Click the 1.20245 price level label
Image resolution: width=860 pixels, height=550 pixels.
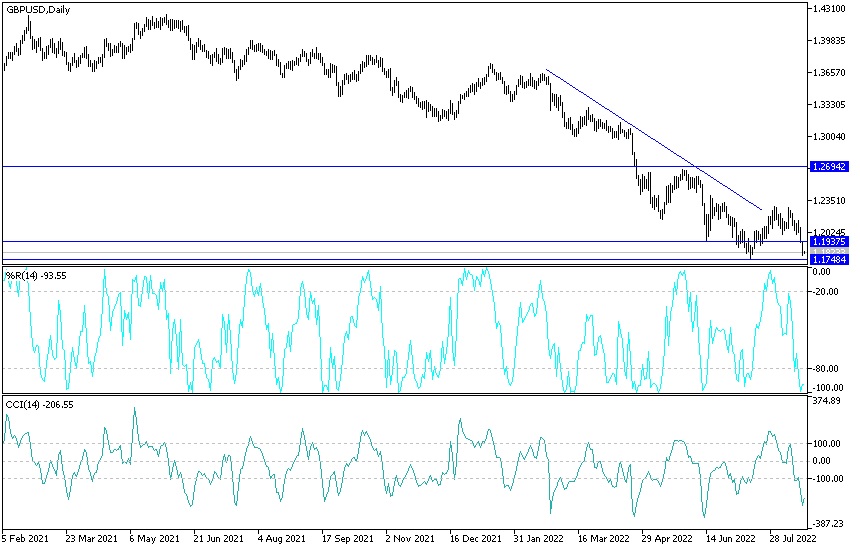click(829, 233)
